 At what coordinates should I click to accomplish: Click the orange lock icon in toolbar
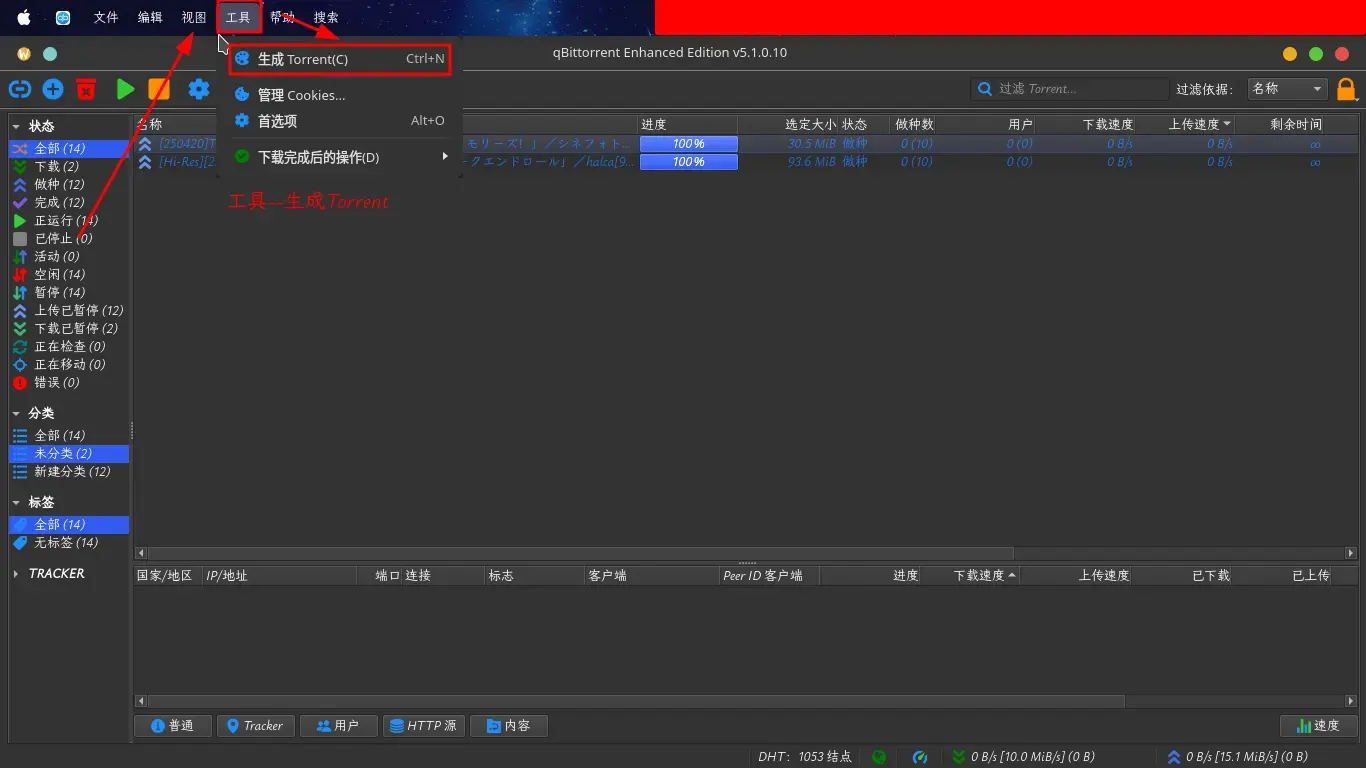click(1347, 89)
